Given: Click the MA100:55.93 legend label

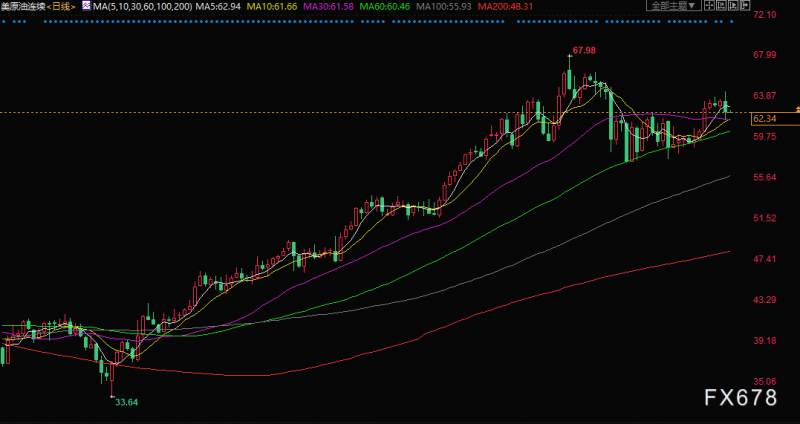Looking at the screenshot, I should click(x=444, y=7).
